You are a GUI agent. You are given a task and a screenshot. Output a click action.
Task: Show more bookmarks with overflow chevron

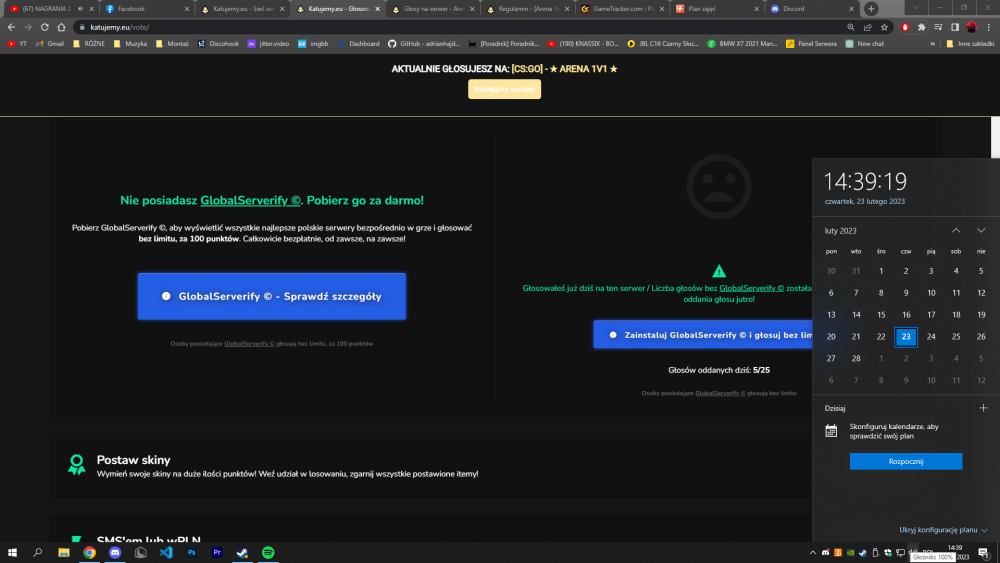932,44
